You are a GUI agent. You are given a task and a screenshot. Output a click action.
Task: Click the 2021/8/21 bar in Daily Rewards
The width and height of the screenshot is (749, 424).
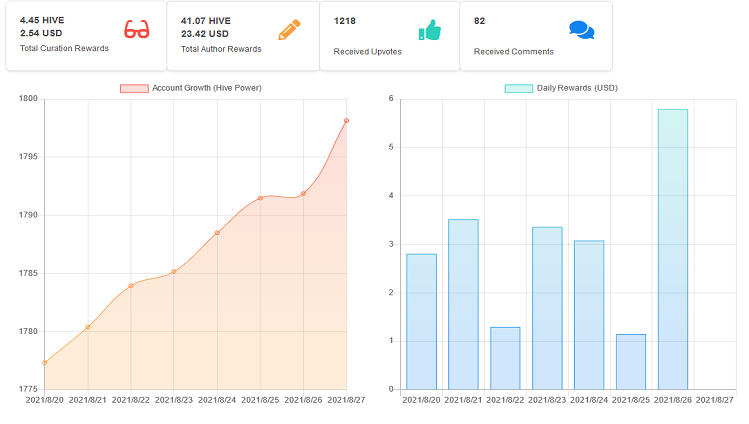463,305
